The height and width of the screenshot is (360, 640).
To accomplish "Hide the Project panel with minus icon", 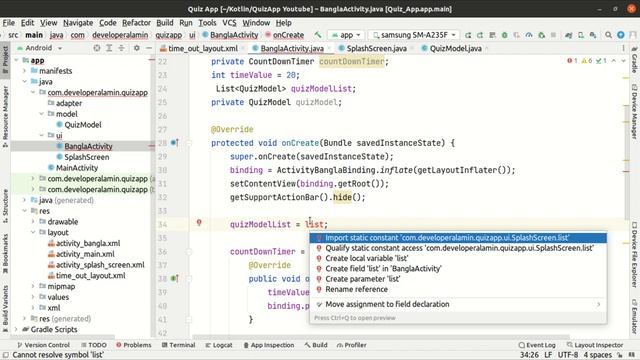I will 149,48.
